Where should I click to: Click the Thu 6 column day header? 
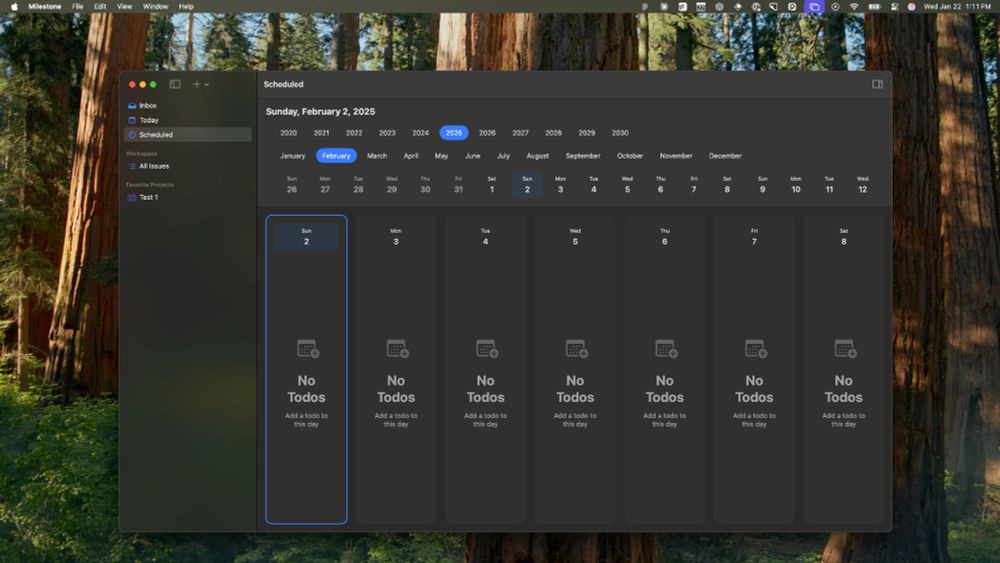click(665, 237)
